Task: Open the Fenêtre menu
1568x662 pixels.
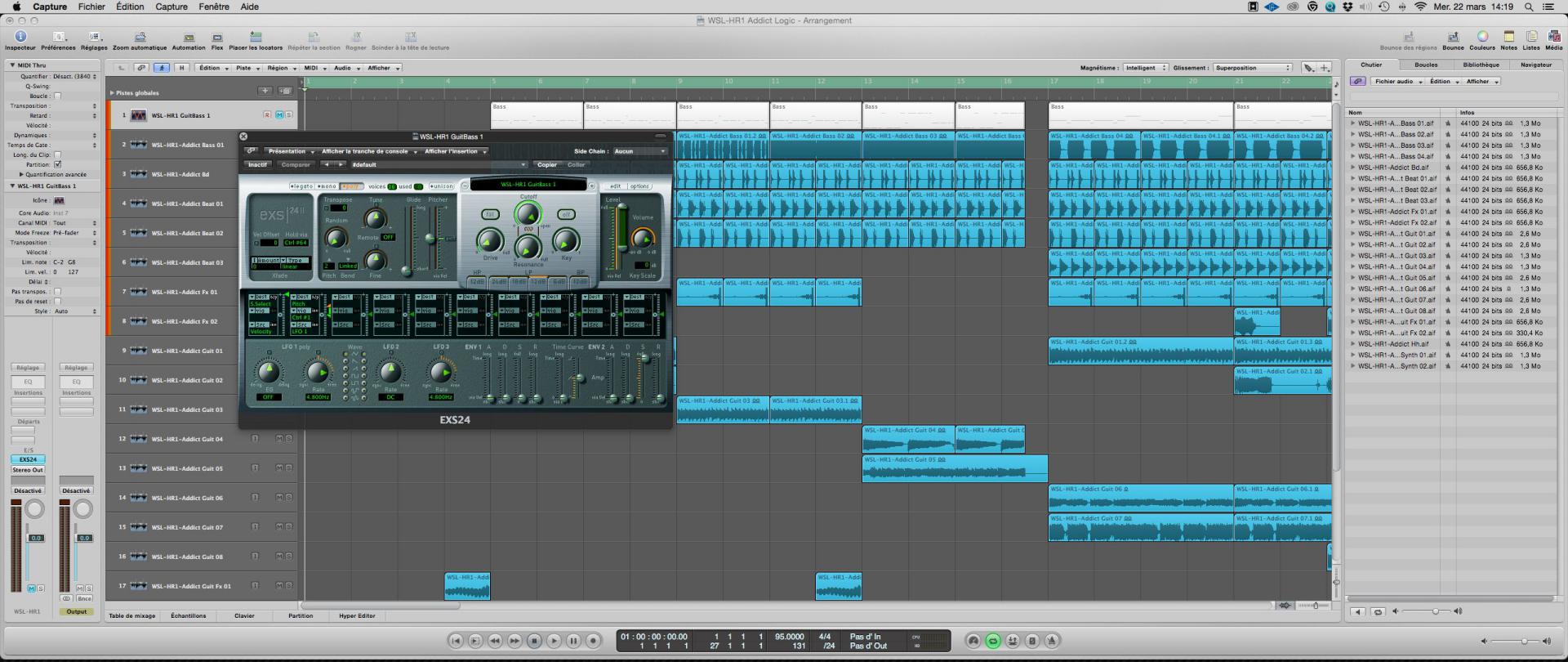Action: coord(214,7)
